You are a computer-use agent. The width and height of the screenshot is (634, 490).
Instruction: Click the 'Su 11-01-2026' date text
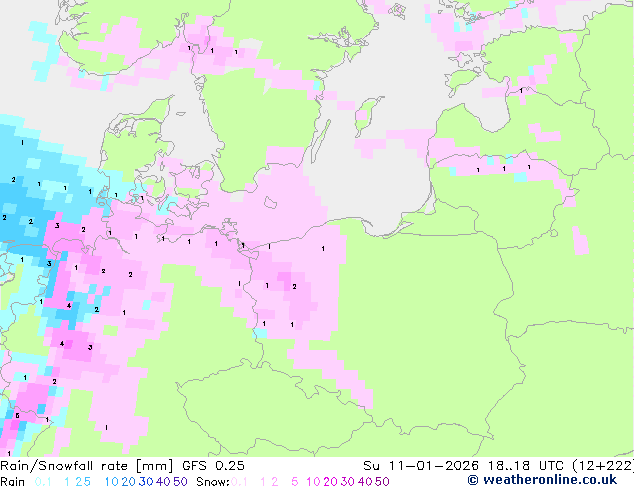(421, 466)
